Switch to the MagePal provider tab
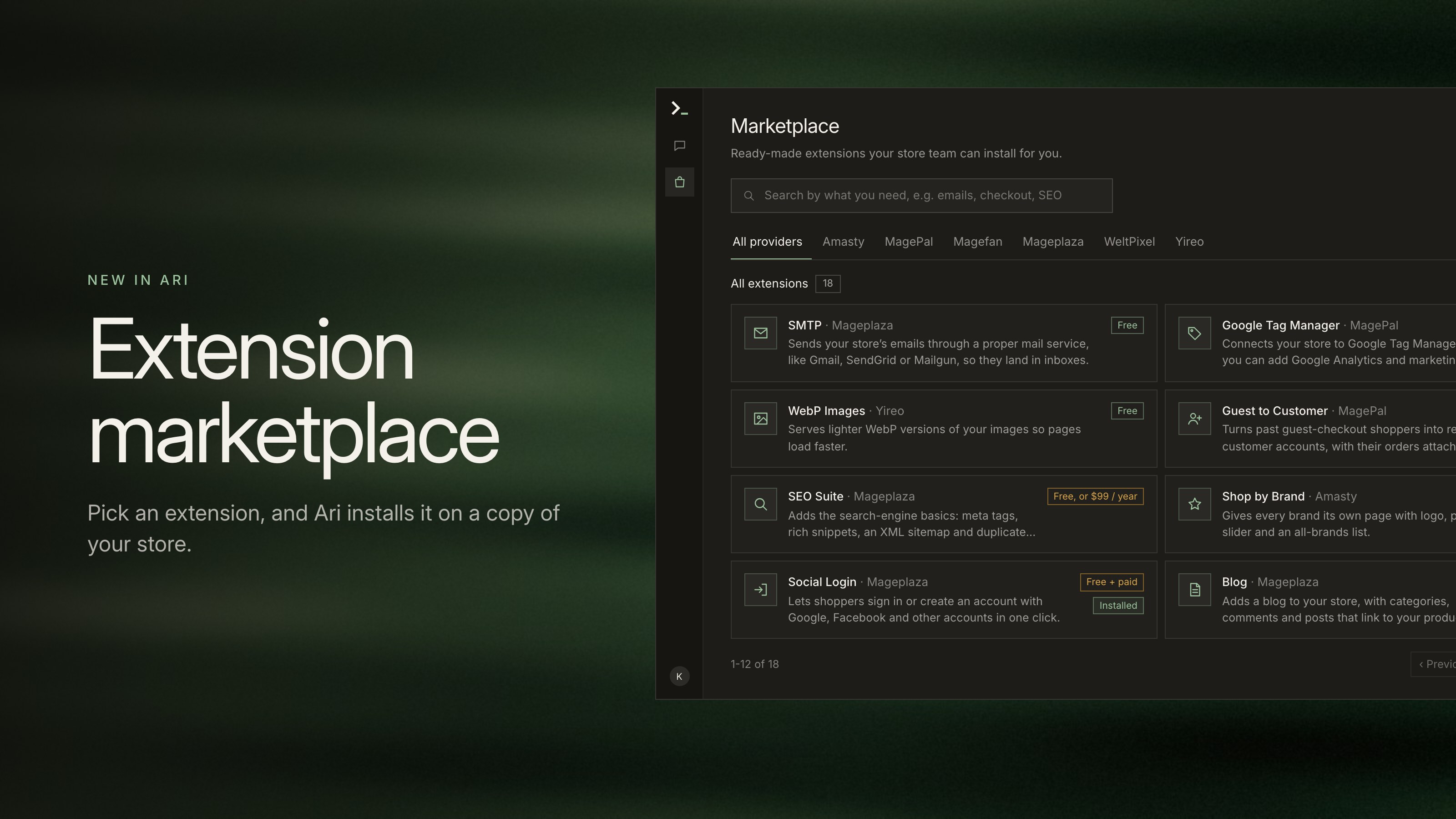Viewport: 1456px width, 819px height. [908, 242]
